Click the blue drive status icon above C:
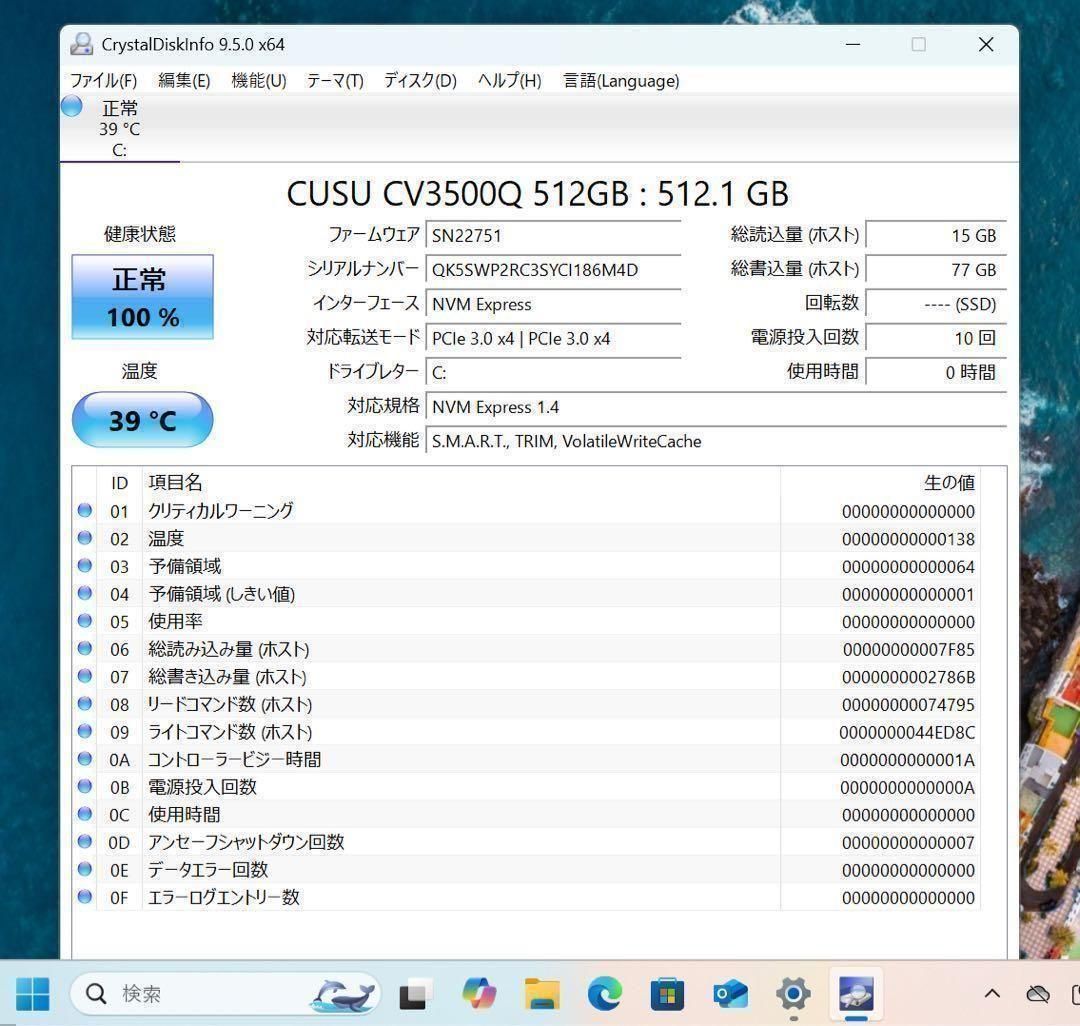Image resolution: width=1080 pixels, height=1026 pixels. click(x=70, y=105)
